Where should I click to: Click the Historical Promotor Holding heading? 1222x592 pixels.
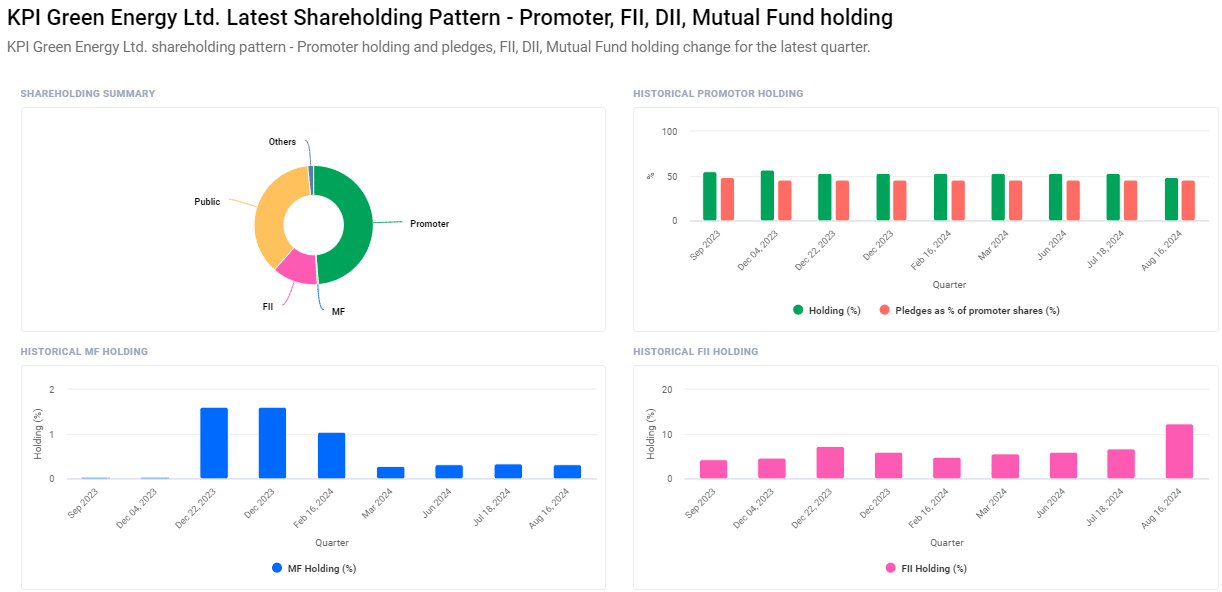pyautogui.click(x=718, y=94)
